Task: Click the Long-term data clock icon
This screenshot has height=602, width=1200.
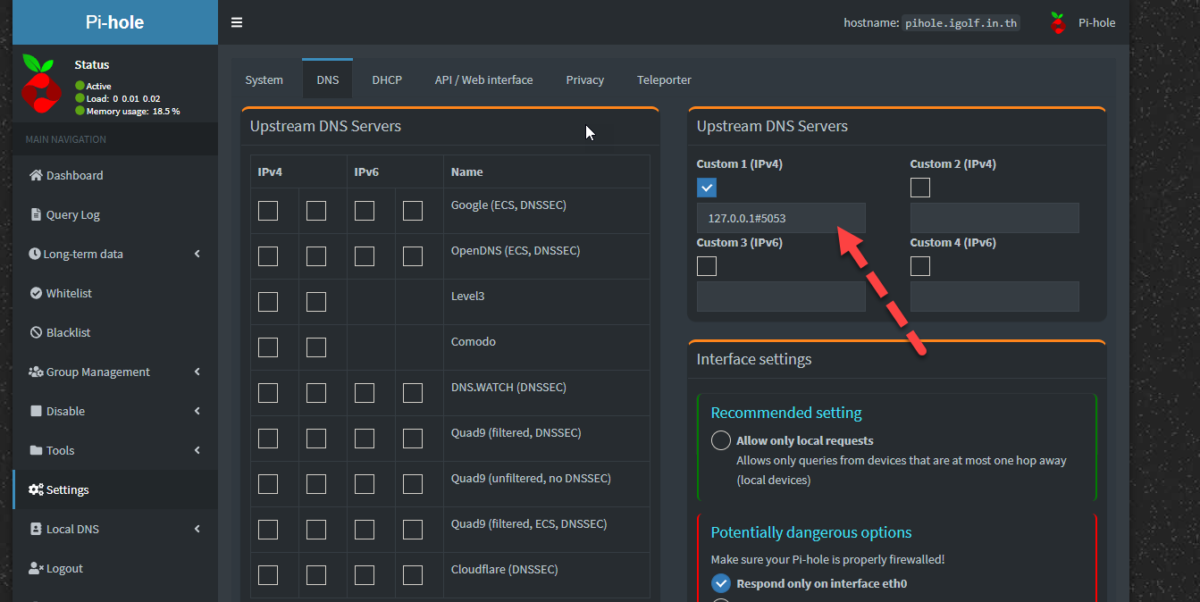Action: 35,254
